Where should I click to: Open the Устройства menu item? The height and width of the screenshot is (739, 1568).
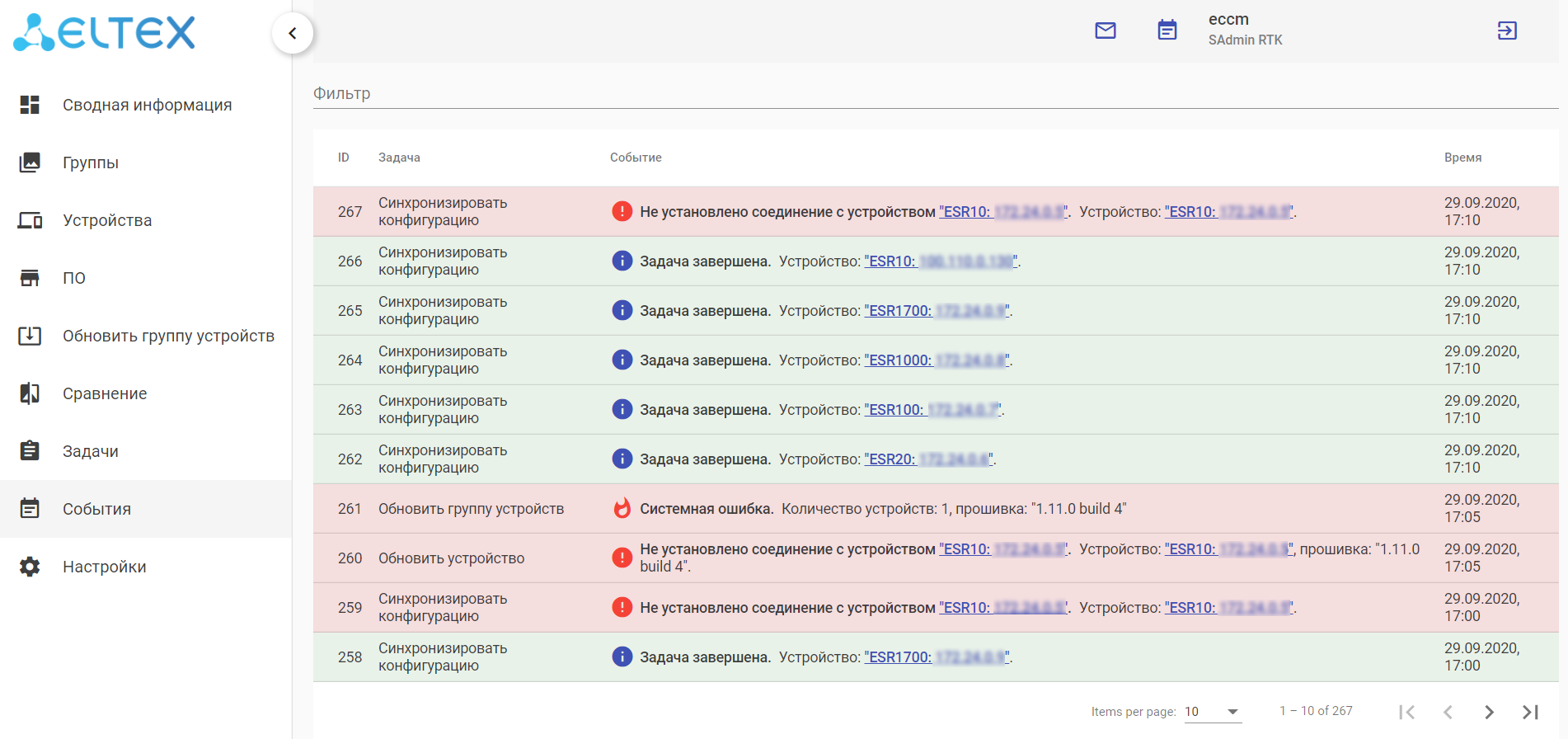click(x=107, y=220)
